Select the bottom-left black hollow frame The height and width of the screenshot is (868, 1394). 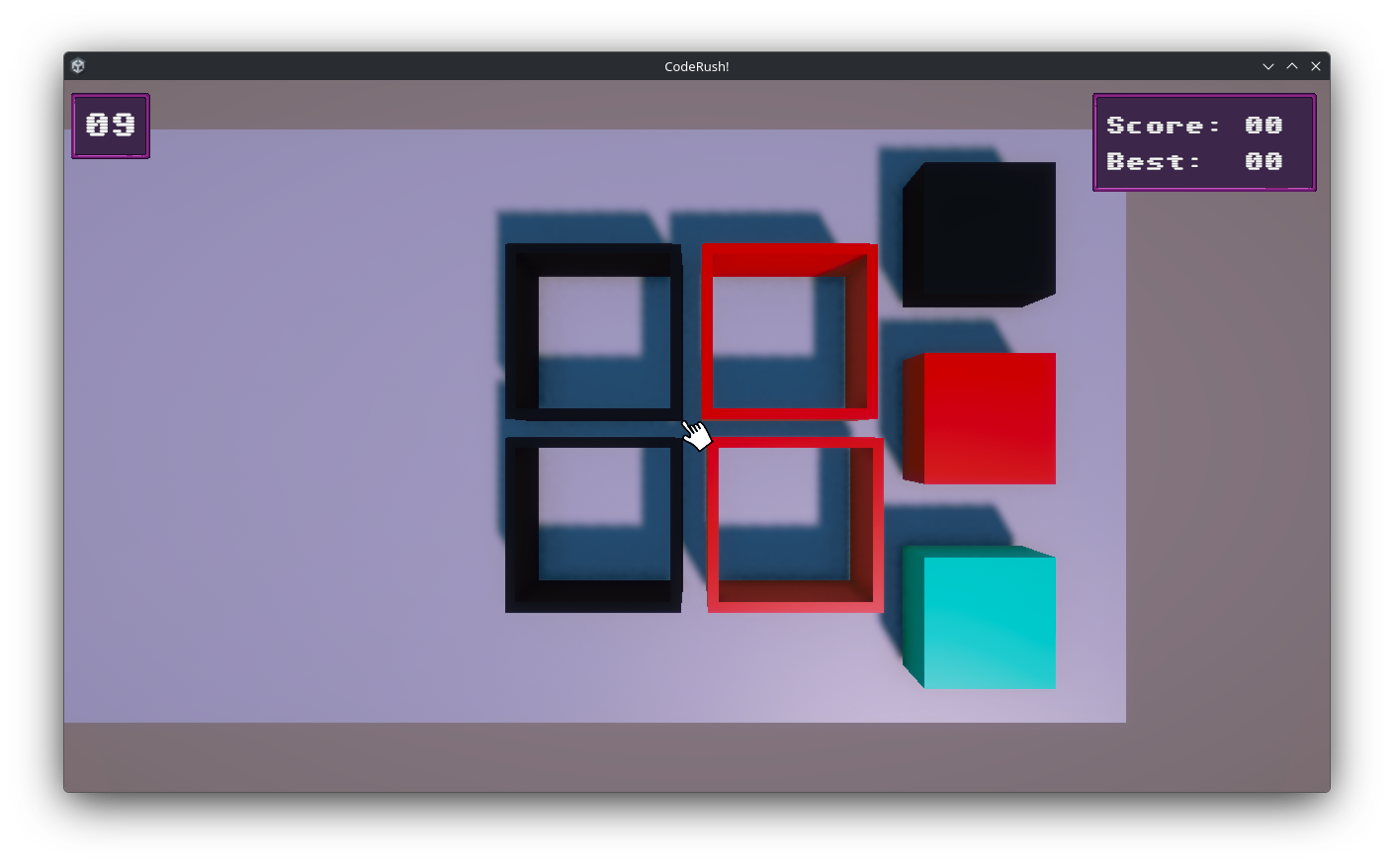point(594,525)
